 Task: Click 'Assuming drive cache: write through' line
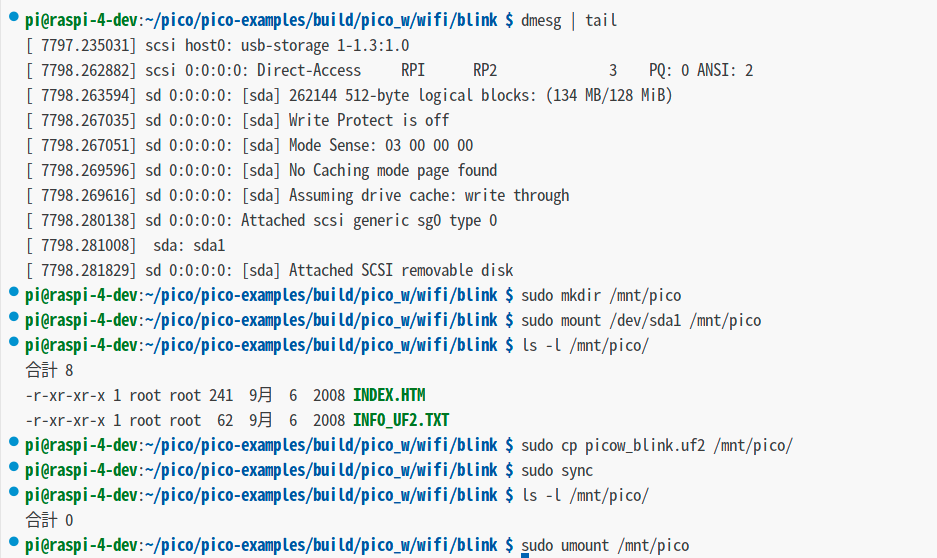tap(297, 196)
